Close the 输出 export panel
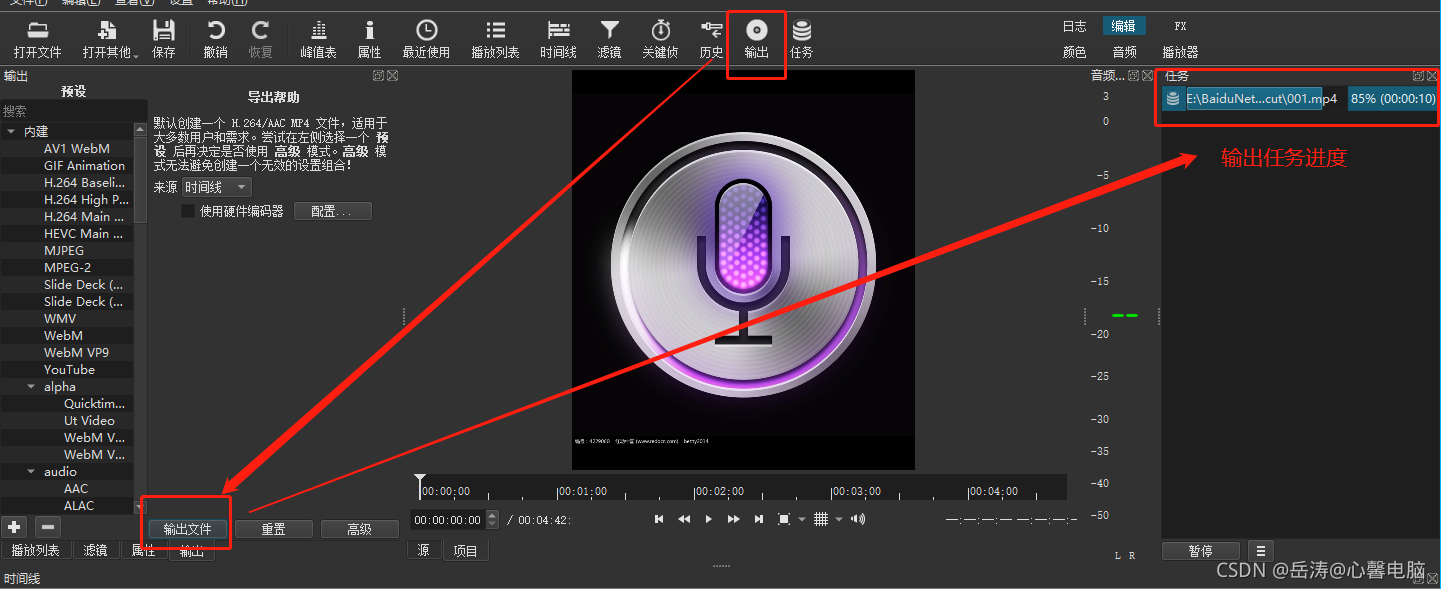The width and height of the screenshot is (1441, 589). [x=392, y=76]
